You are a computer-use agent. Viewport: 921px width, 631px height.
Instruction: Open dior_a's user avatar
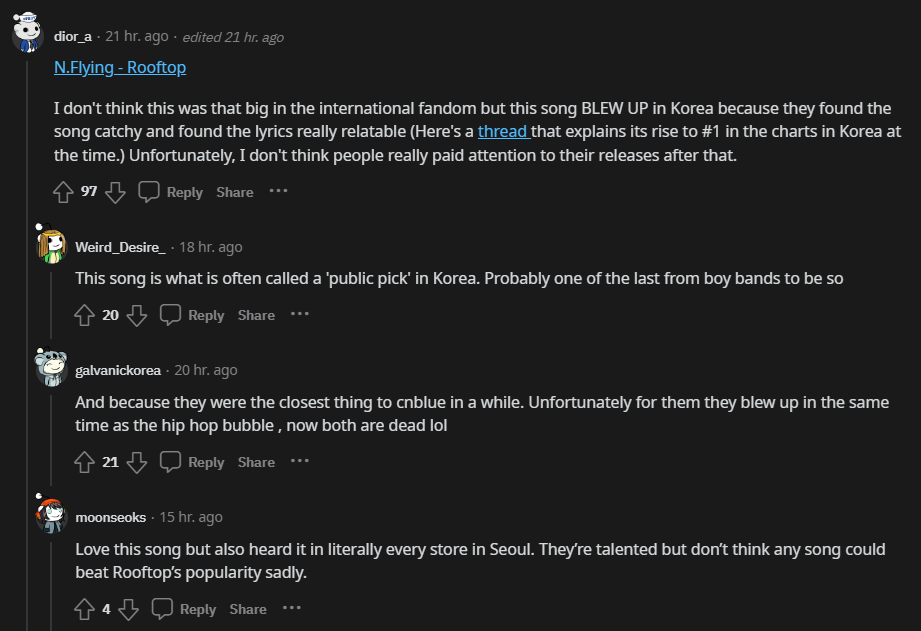point(27,35)
